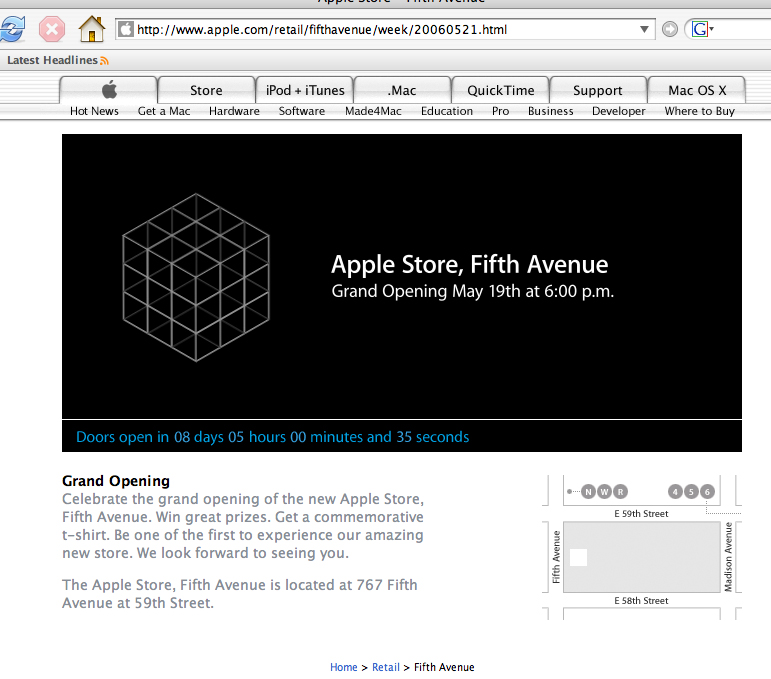
Task: Open the Support tab
Action: coord(597,90)
